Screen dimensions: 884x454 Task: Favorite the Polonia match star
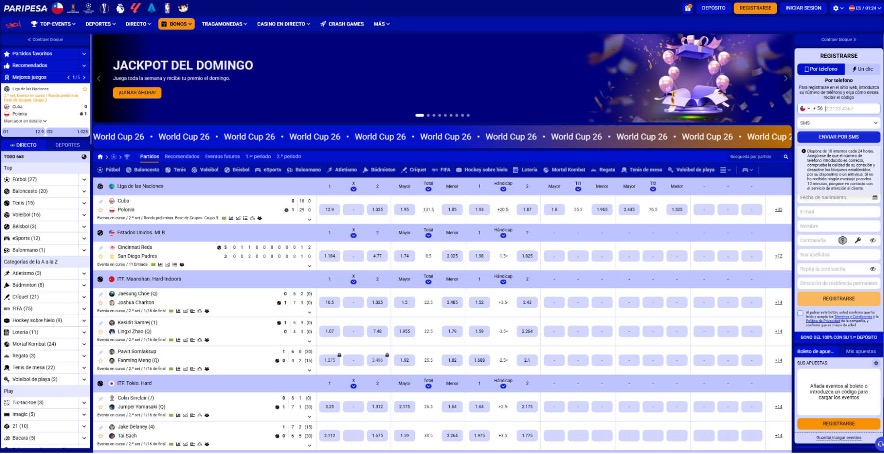101,209
